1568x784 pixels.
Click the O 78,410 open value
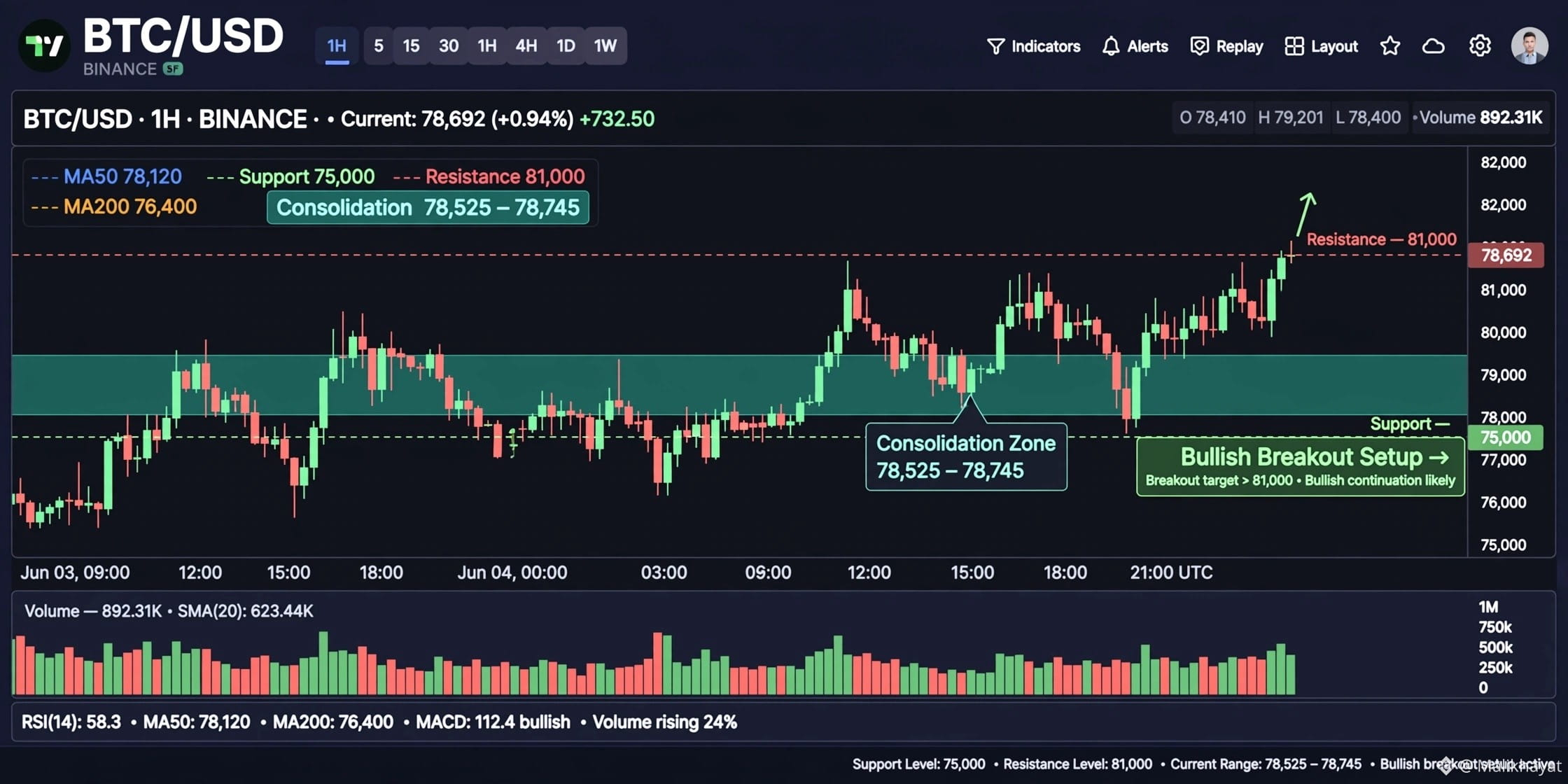click(x=1212, y=118)
